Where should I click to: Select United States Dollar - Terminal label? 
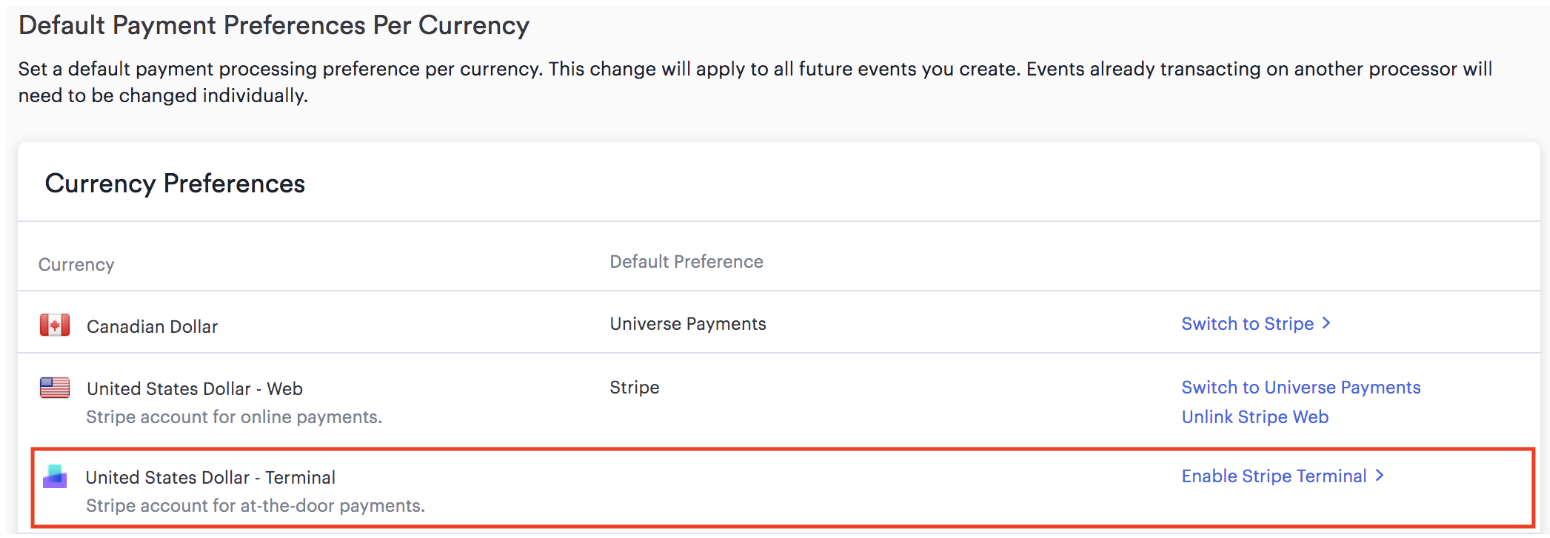(210, 477)
